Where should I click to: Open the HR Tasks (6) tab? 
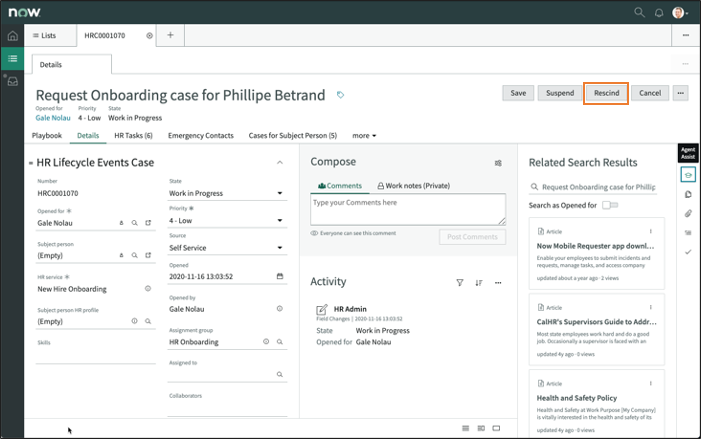[x=133, y=135]
